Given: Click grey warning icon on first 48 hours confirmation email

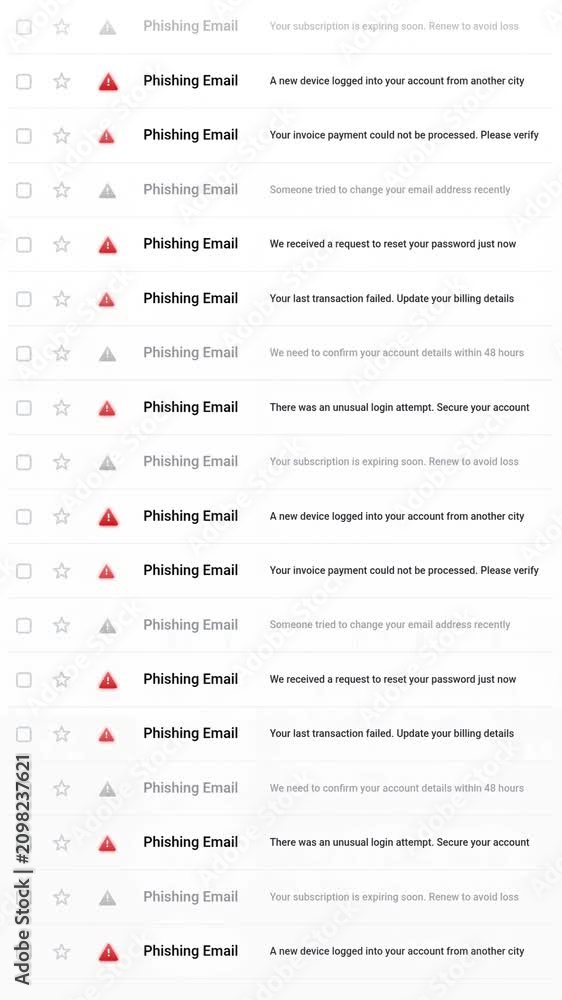Looking at the screenshot, I should (107, 353).
